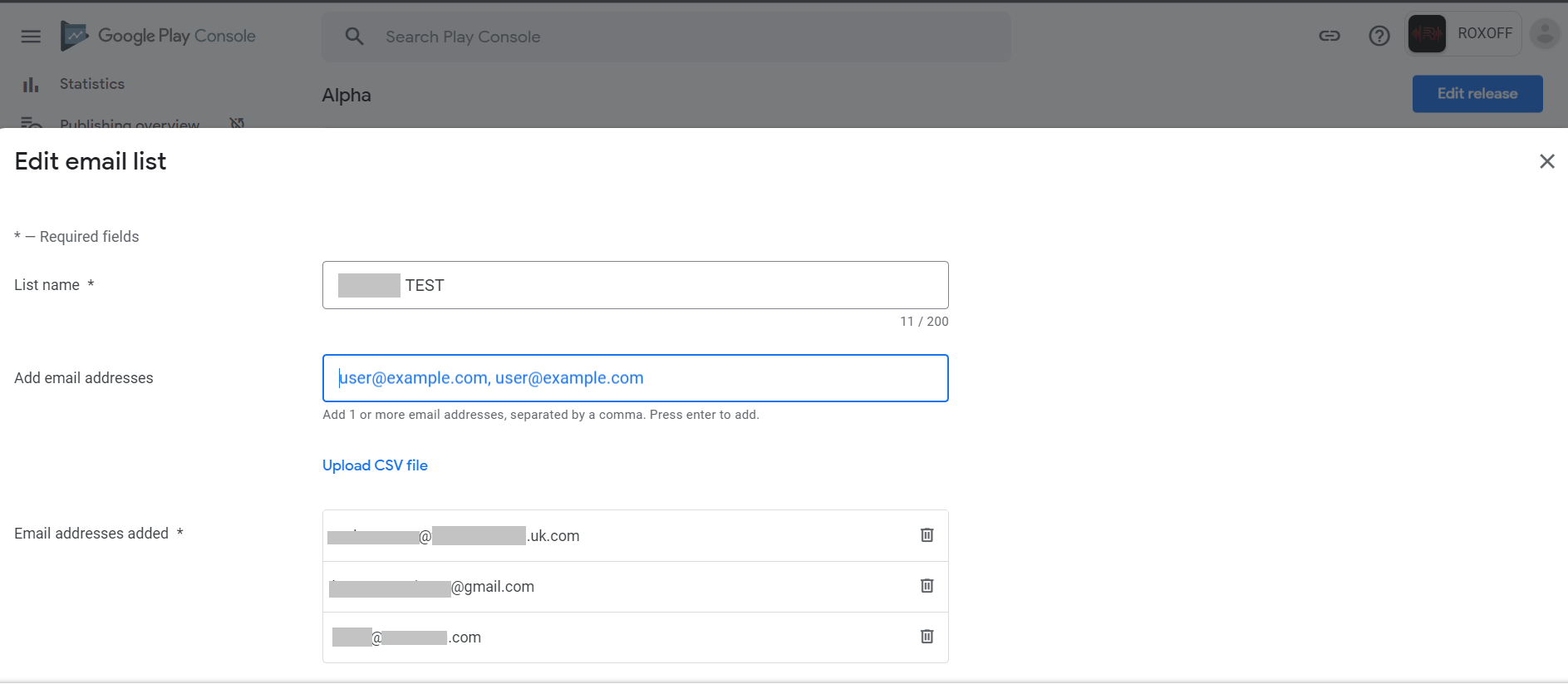
Task: Close the Edit email list dialog
Action: [x=1546, y=161]
